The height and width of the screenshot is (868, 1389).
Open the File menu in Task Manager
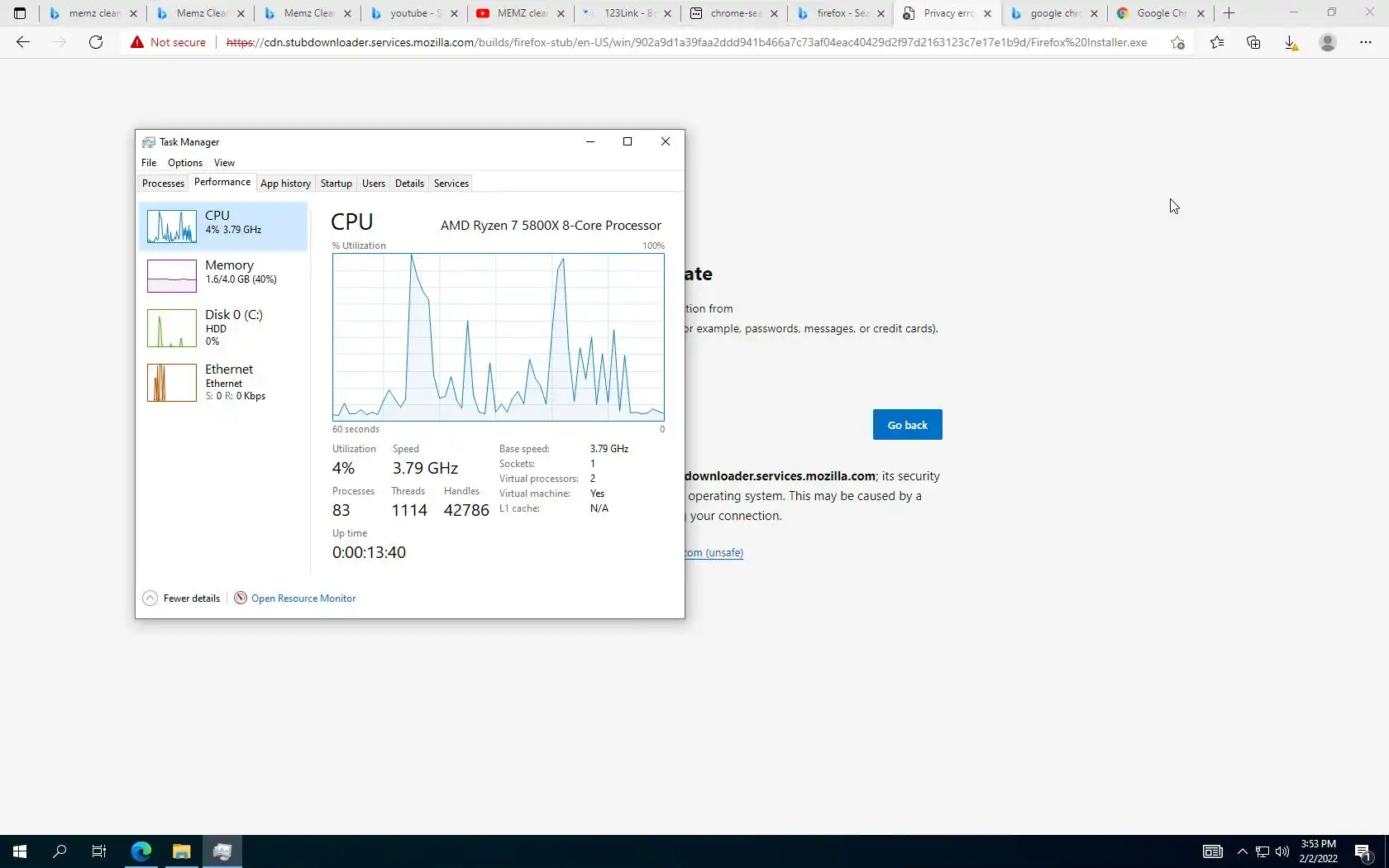(x=149, y=163)
